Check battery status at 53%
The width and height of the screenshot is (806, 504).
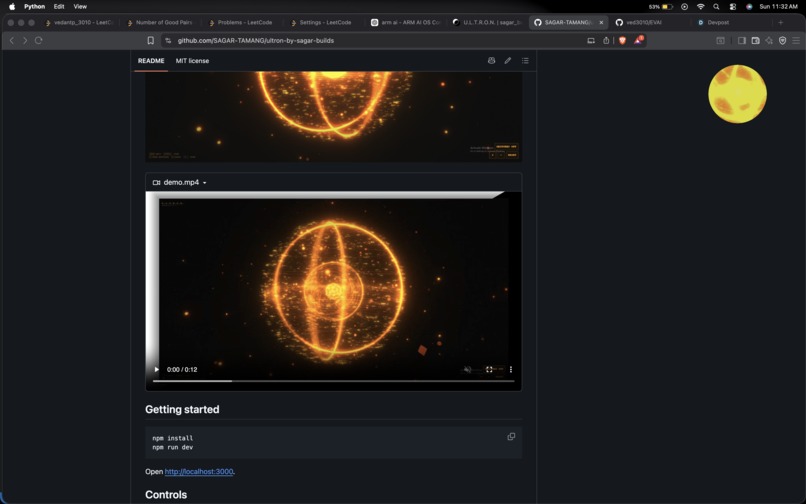(661, 6)
